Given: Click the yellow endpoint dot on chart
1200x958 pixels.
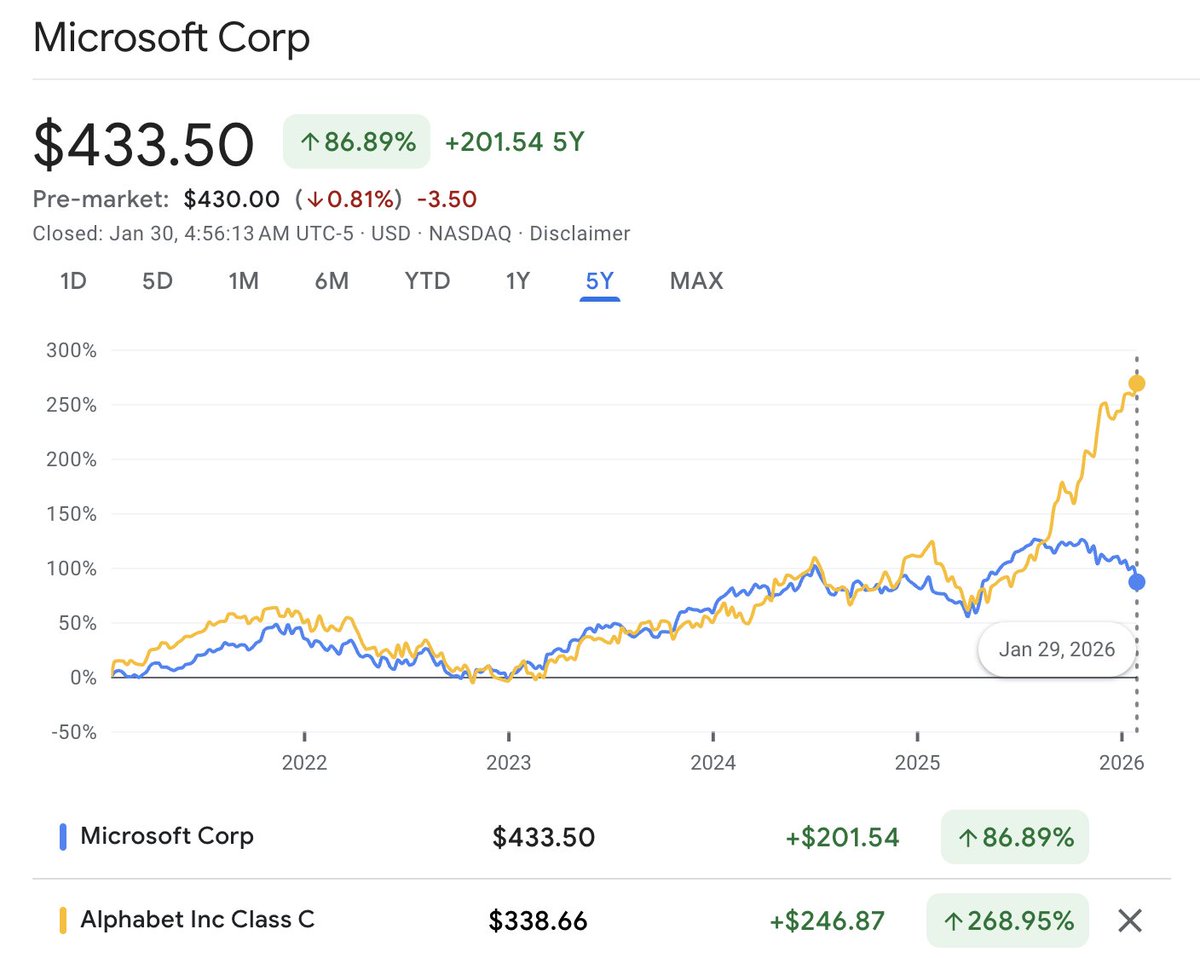Looking at the screenshot, I should tap(1137, 384).
